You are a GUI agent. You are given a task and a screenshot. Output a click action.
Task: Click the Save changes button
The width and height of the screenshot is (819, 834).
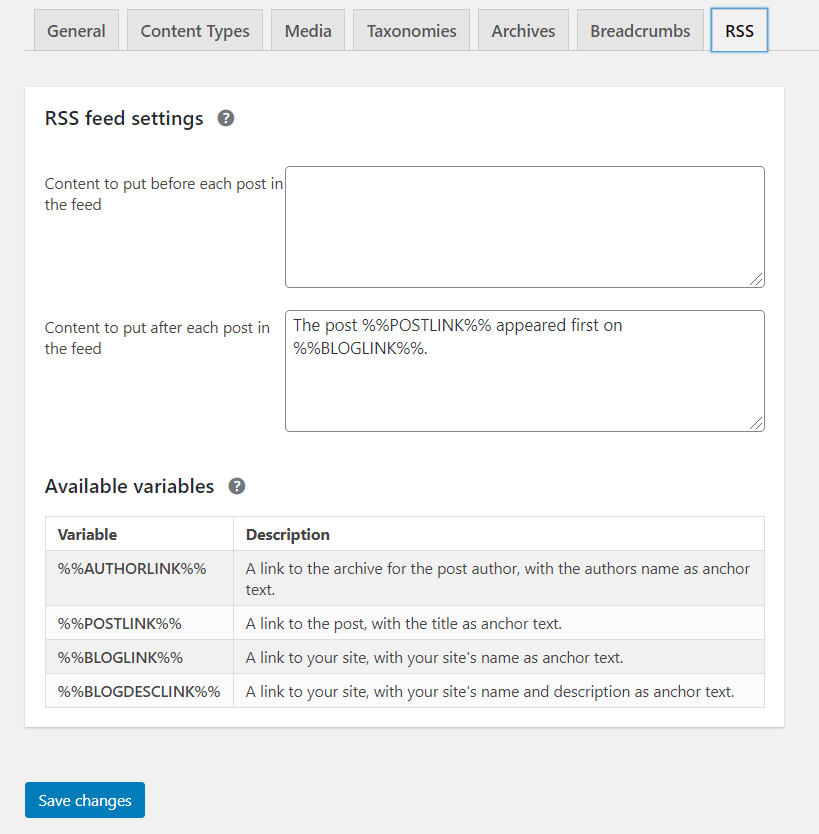coord(85,800)
